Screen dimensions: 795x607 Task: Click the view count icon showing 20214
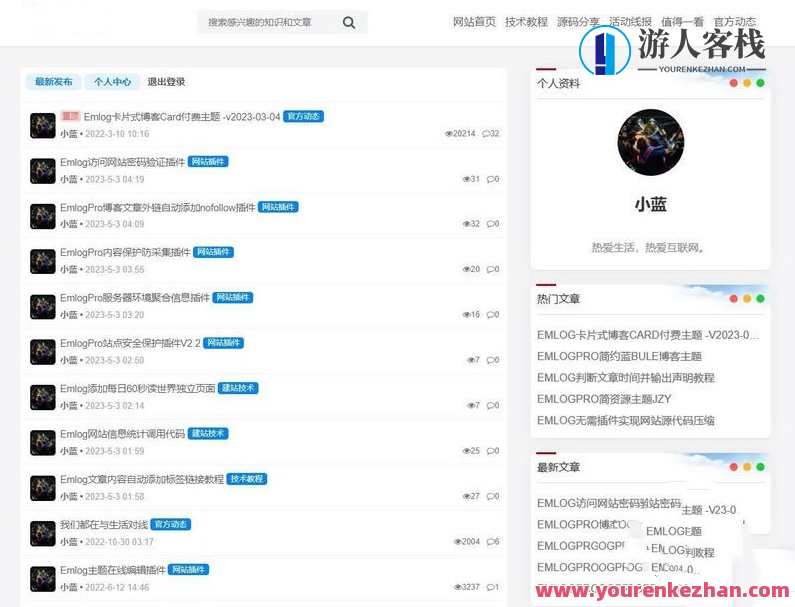point(449,134)
